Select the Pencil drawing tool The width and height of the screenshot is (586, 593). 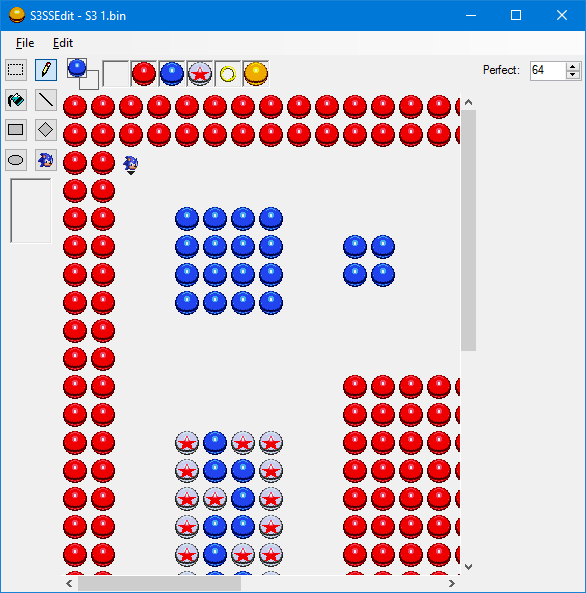(x=46, y=70)
